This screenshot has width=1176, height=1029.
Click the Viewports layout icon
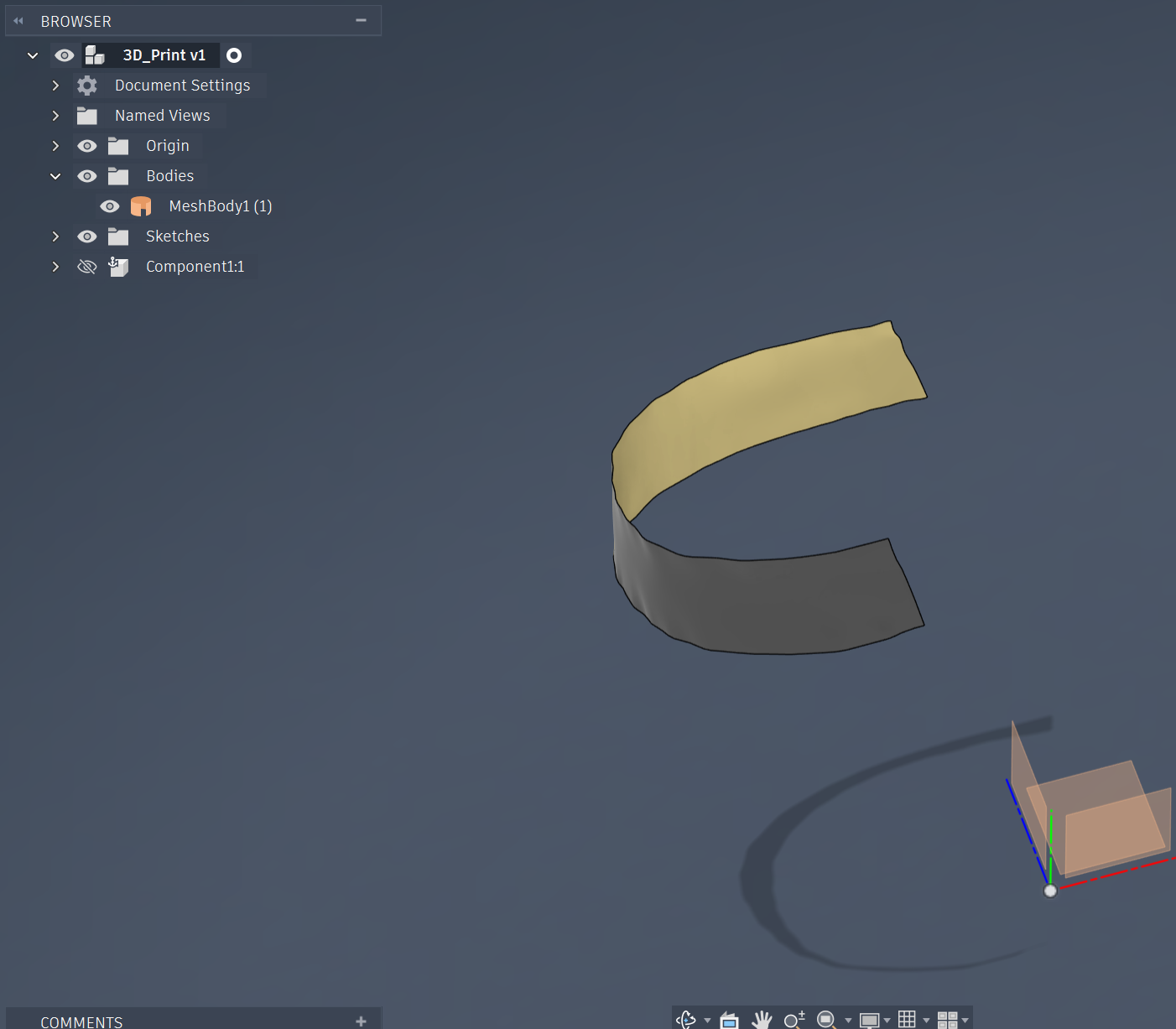point(947,1020)
